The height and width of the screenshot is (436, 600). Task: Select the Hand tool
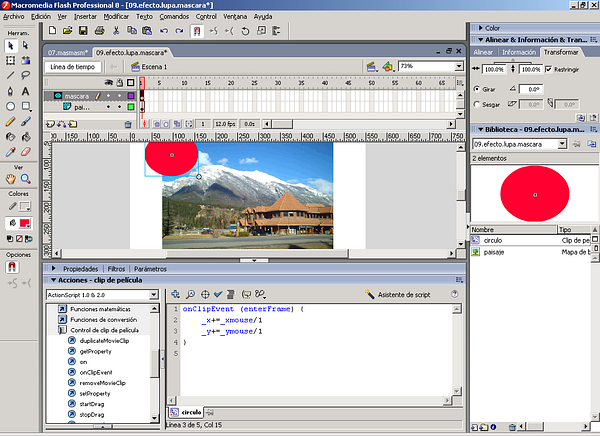coord(11,179)
